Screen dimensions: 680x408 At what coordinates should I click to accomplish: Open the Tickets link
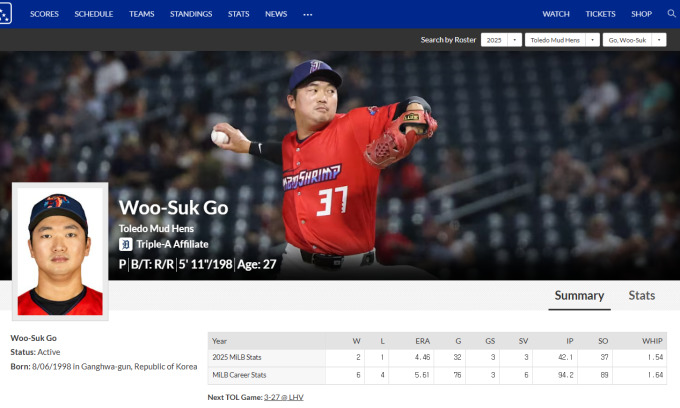600,14
